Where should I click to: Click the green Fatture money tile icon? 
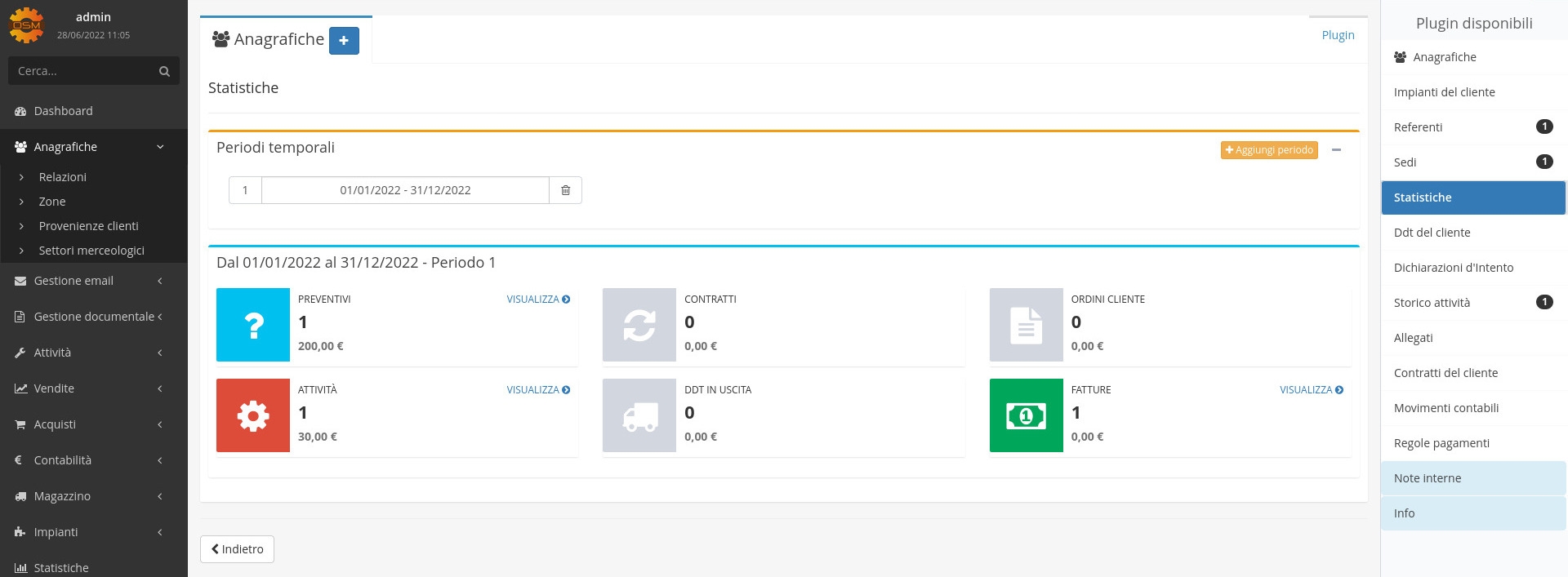point(1026,415)
